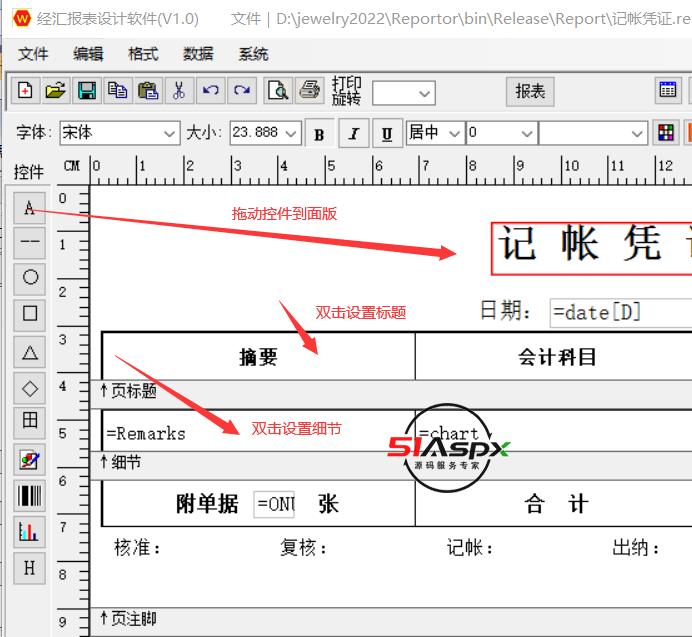Open the 数据 menu
The height and width of the screenshot is (637, 692).
(199, 54)
